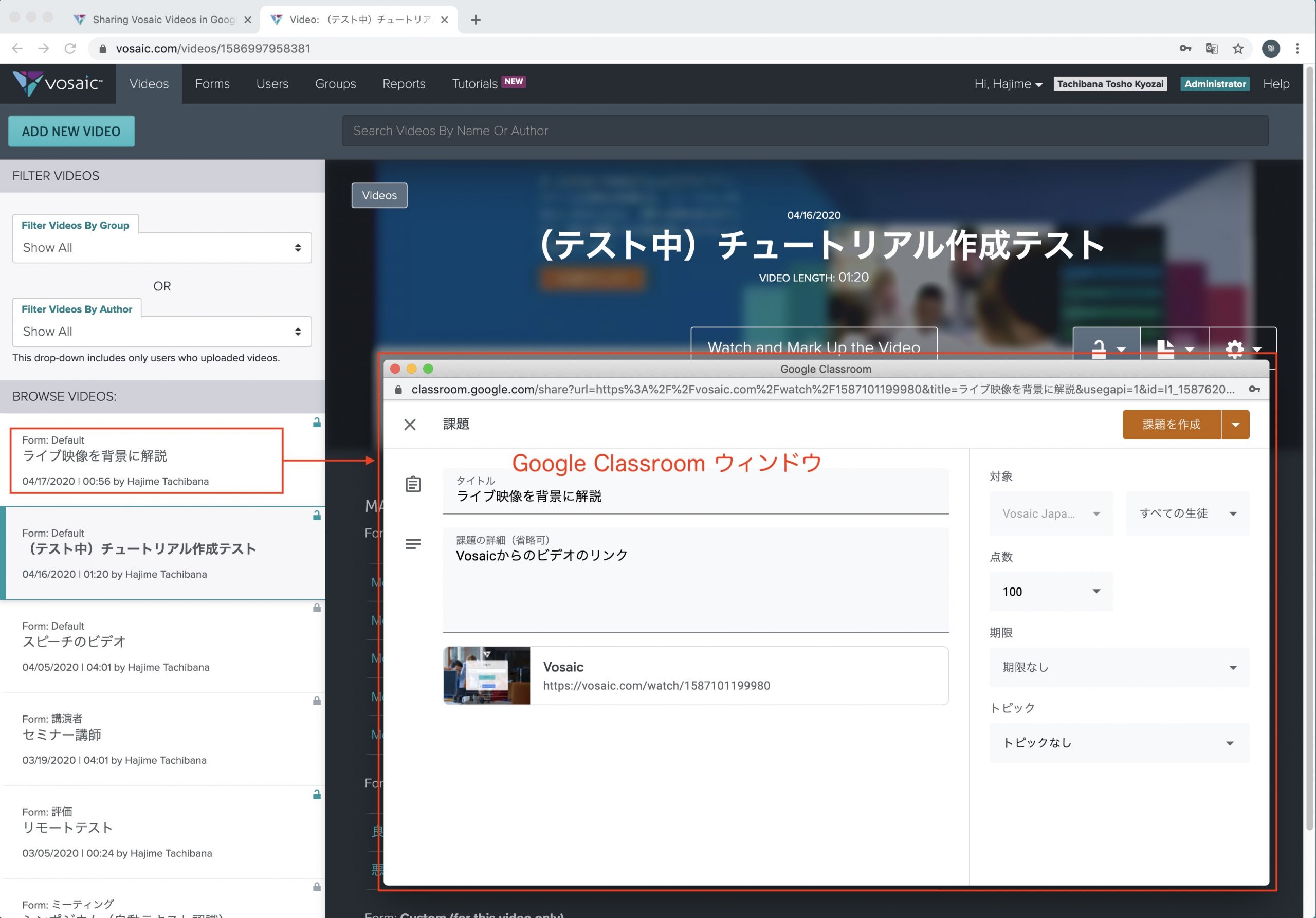Toggle lock on セミナー講師 video
Viewport: 1316px width, 918px height.
316,700
